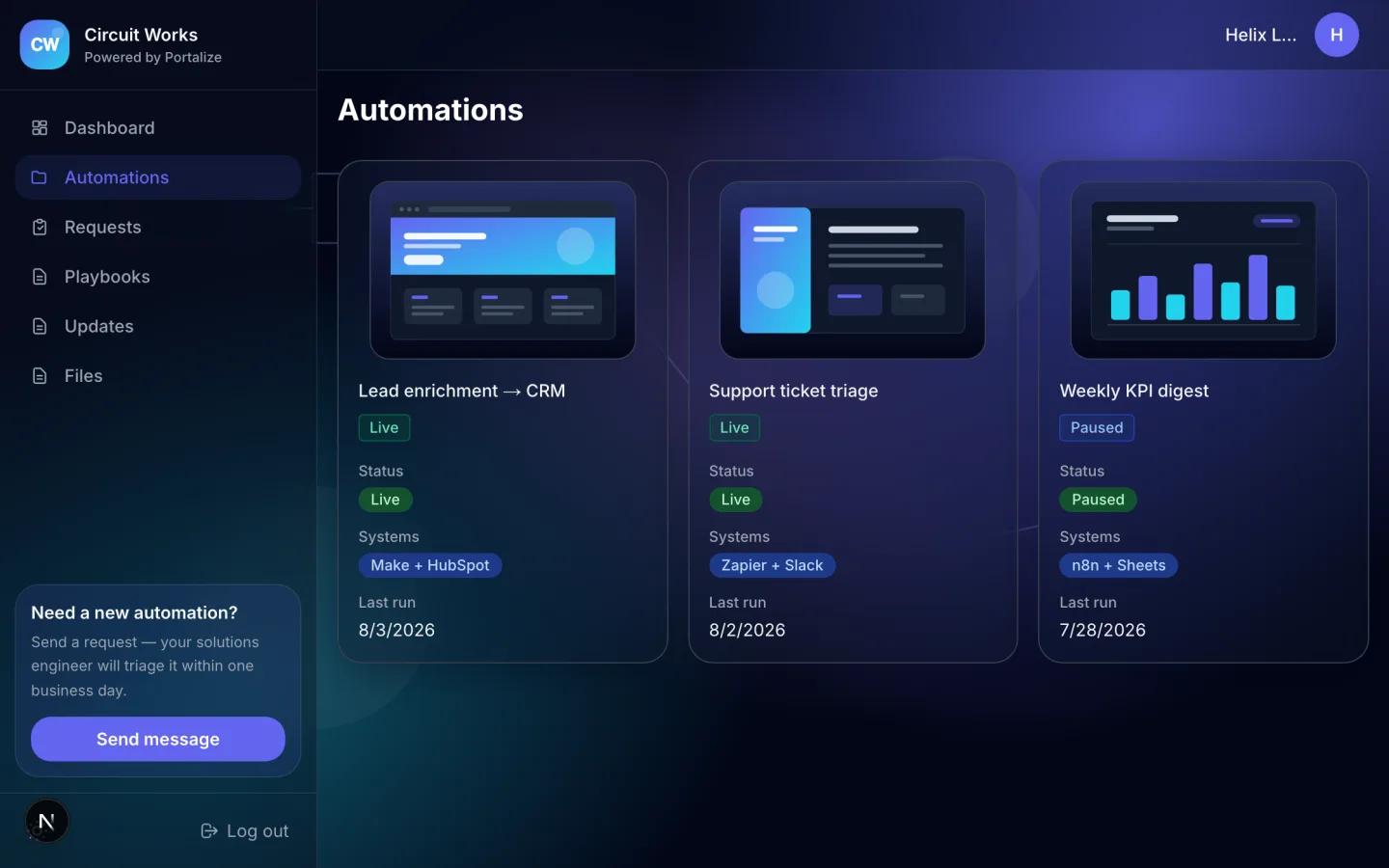Go to Requests page

tap(158, 227)
